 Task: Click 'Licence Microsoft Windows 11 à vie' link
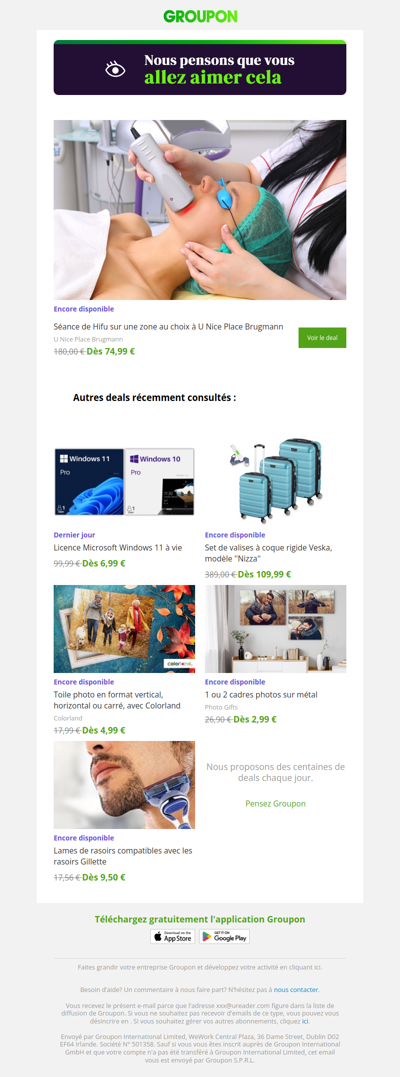pos(118,547)
